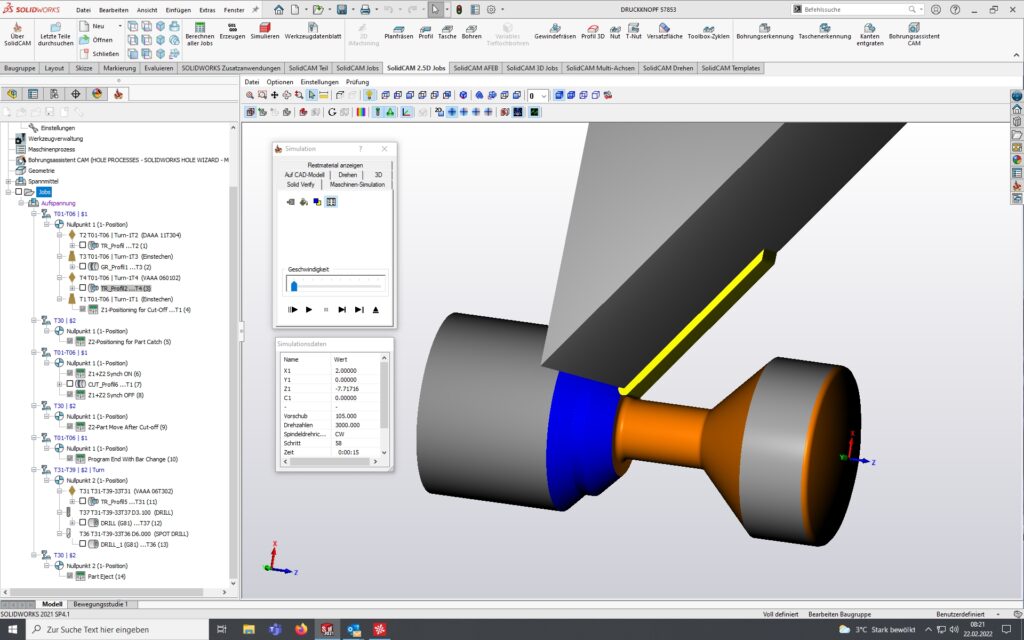Open the Profil 3D operation icon

[593, 28]
